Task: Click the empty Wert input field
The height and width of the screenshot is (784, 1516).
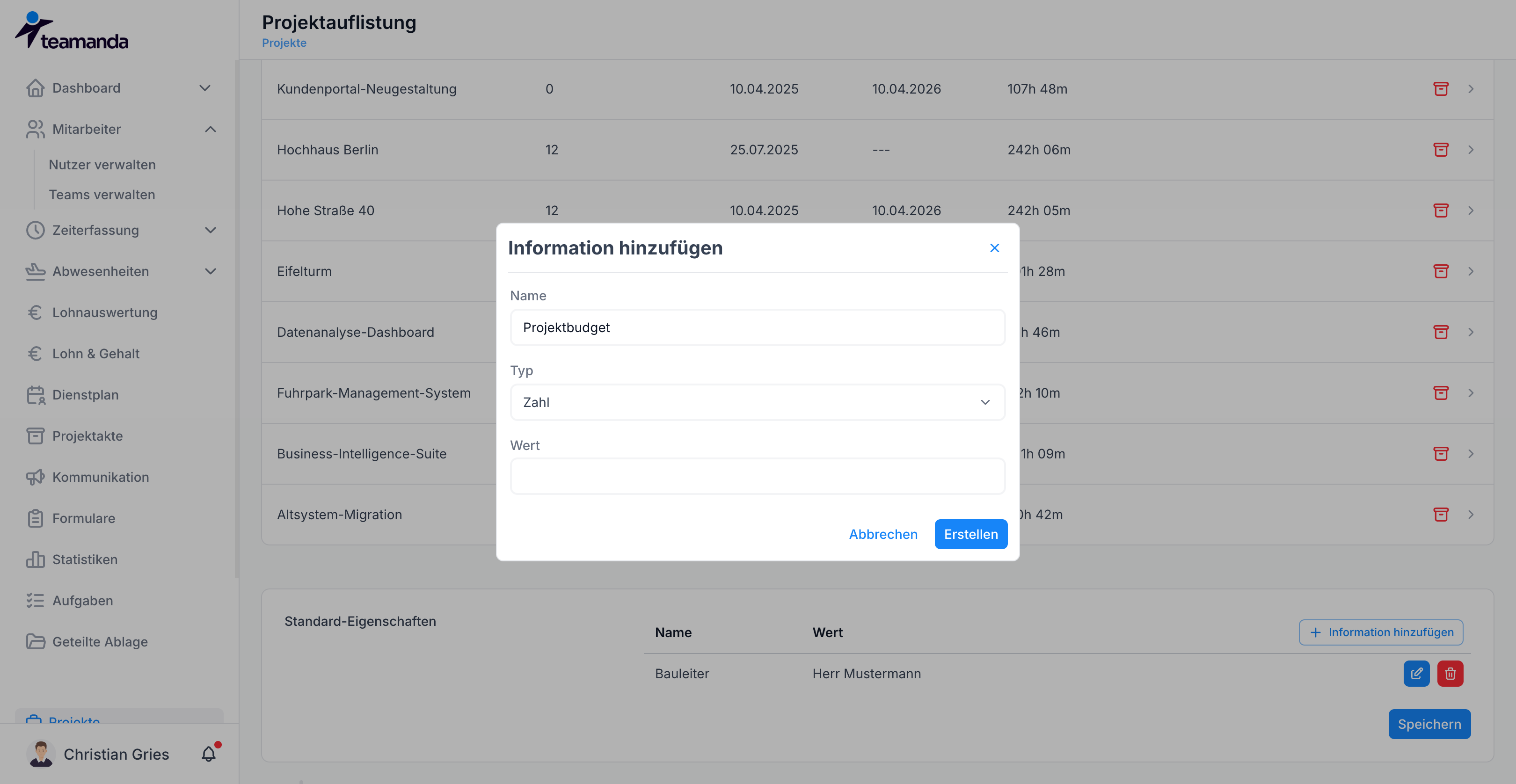Action: 758,476
